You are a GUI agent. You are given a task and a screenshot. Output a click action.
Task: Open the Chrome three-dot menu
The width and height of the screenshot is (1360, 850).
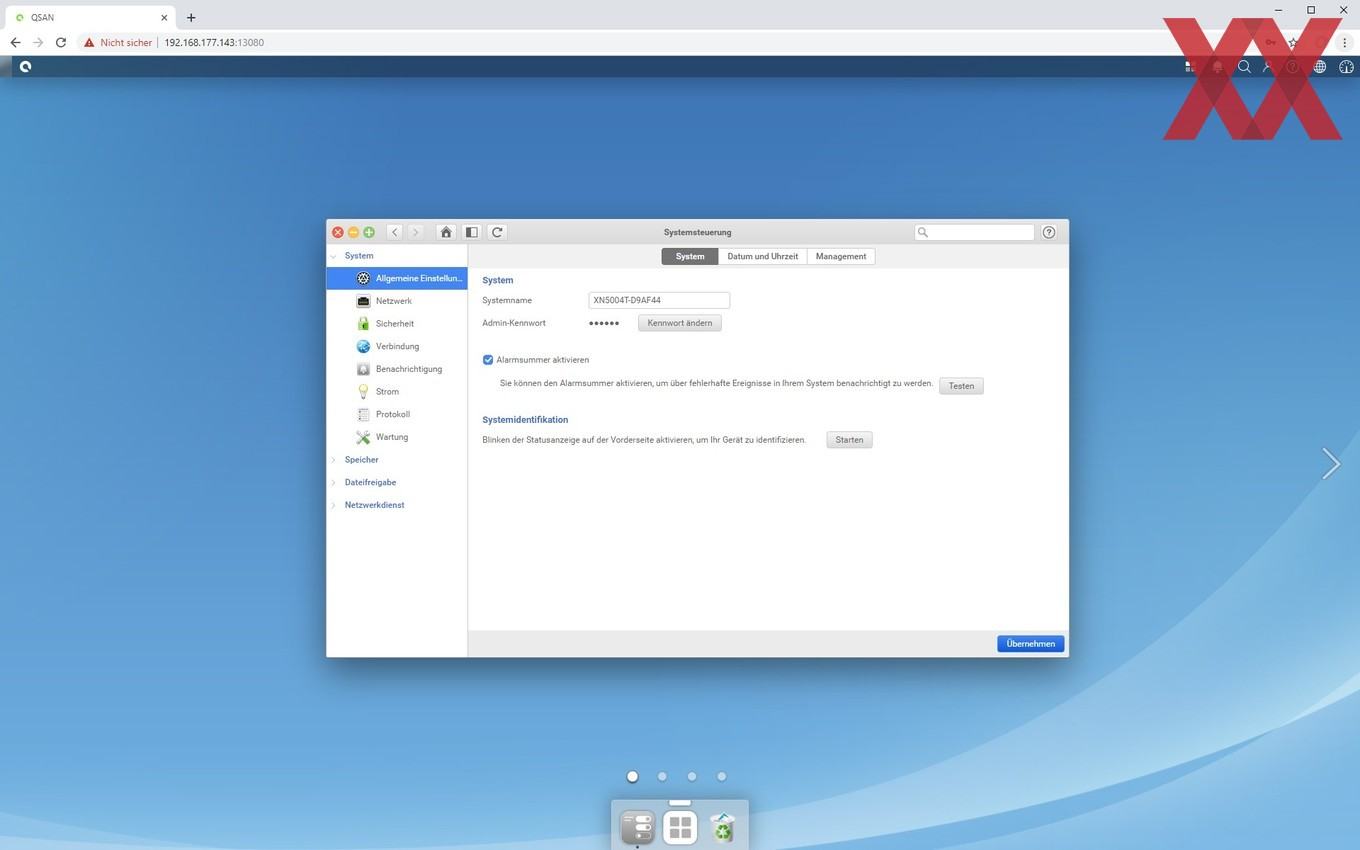point(1345,43)
